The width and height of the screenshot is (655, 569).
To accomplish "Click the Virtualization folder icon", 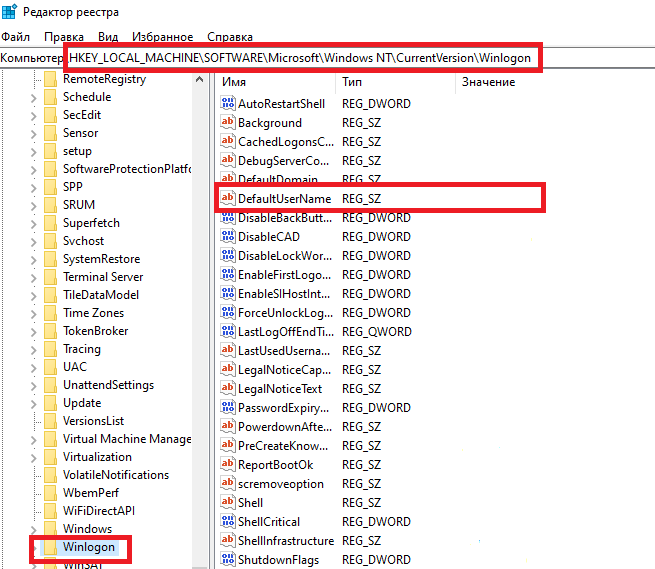I will (51, 457).
